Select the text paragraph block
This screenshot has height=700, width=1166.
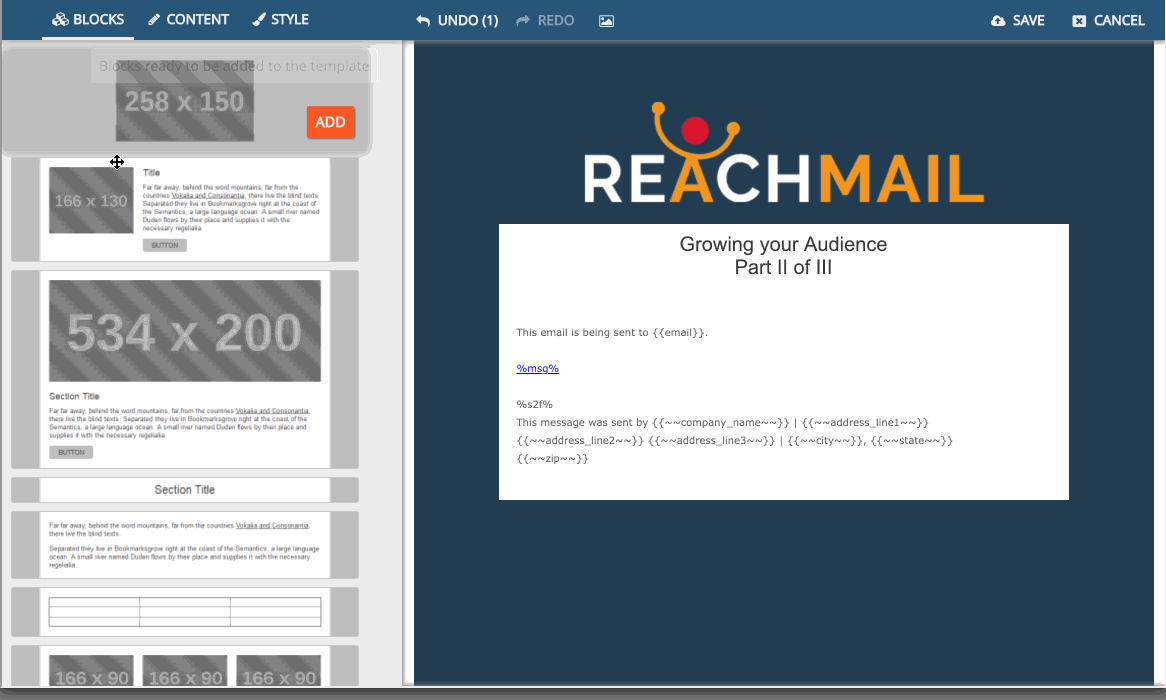coord(184,545)
